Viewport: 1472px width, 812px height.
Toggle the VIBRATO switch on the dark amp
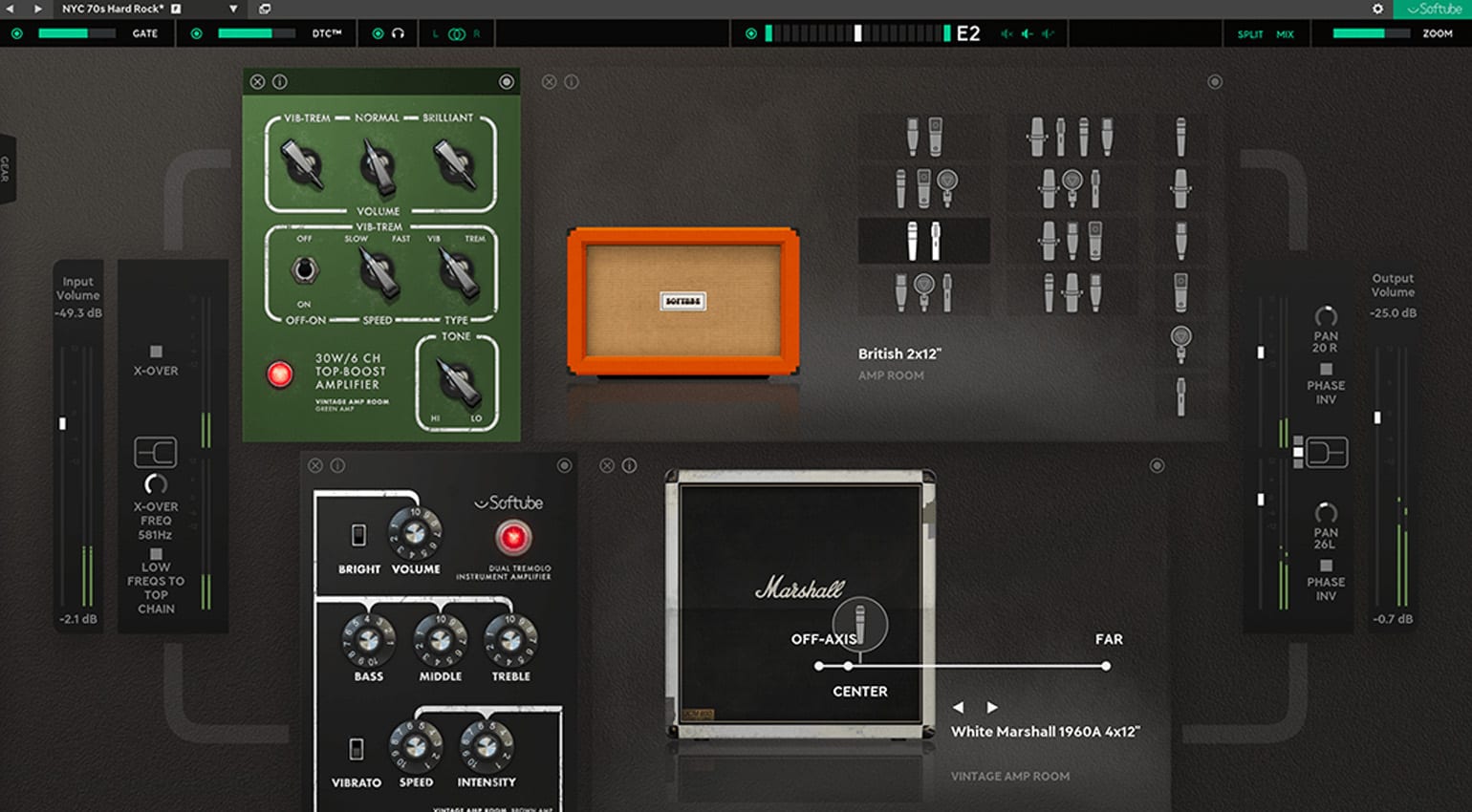357,750
